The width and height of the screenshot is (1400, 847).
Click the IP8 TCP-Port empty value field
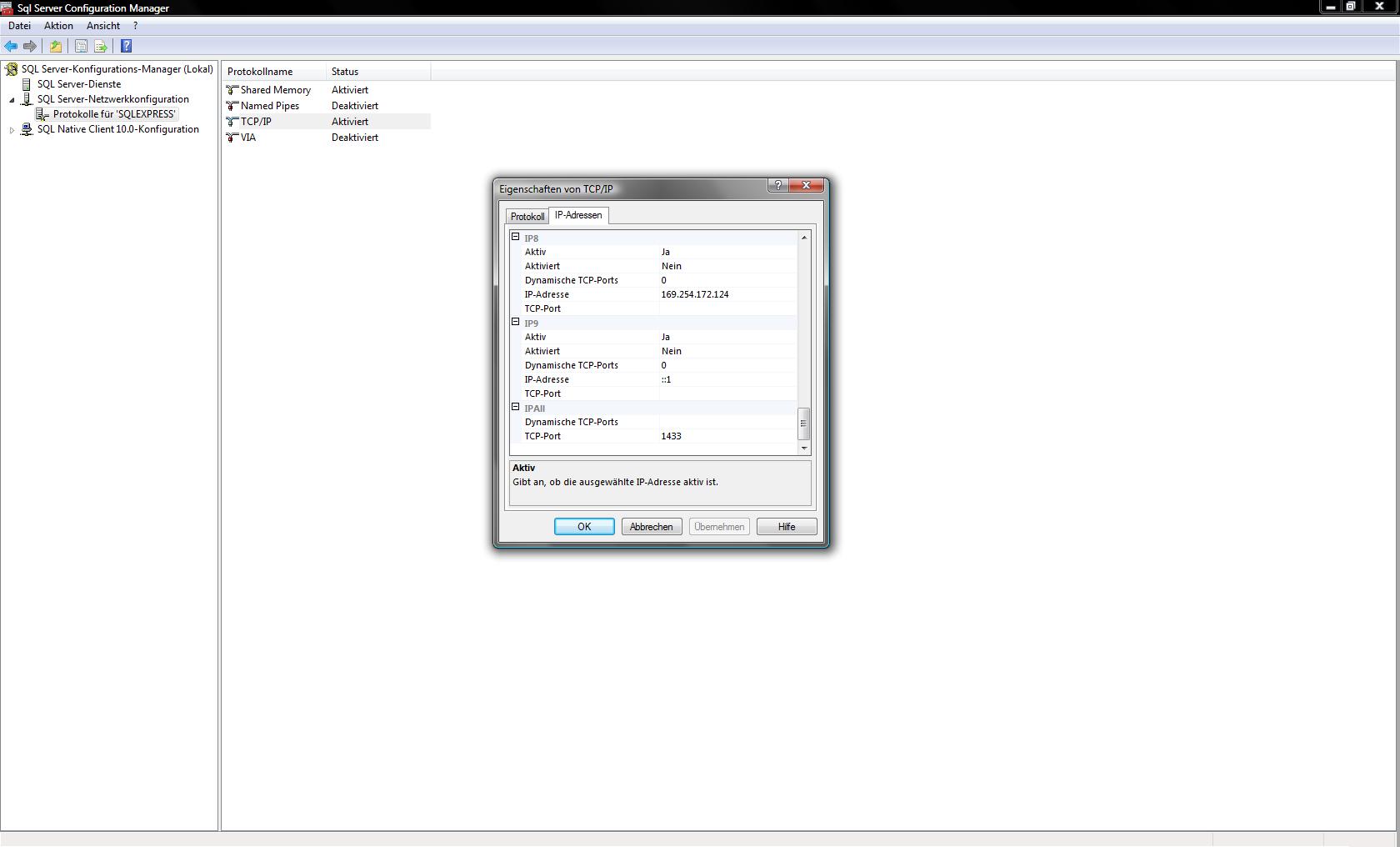click(727, 308)
